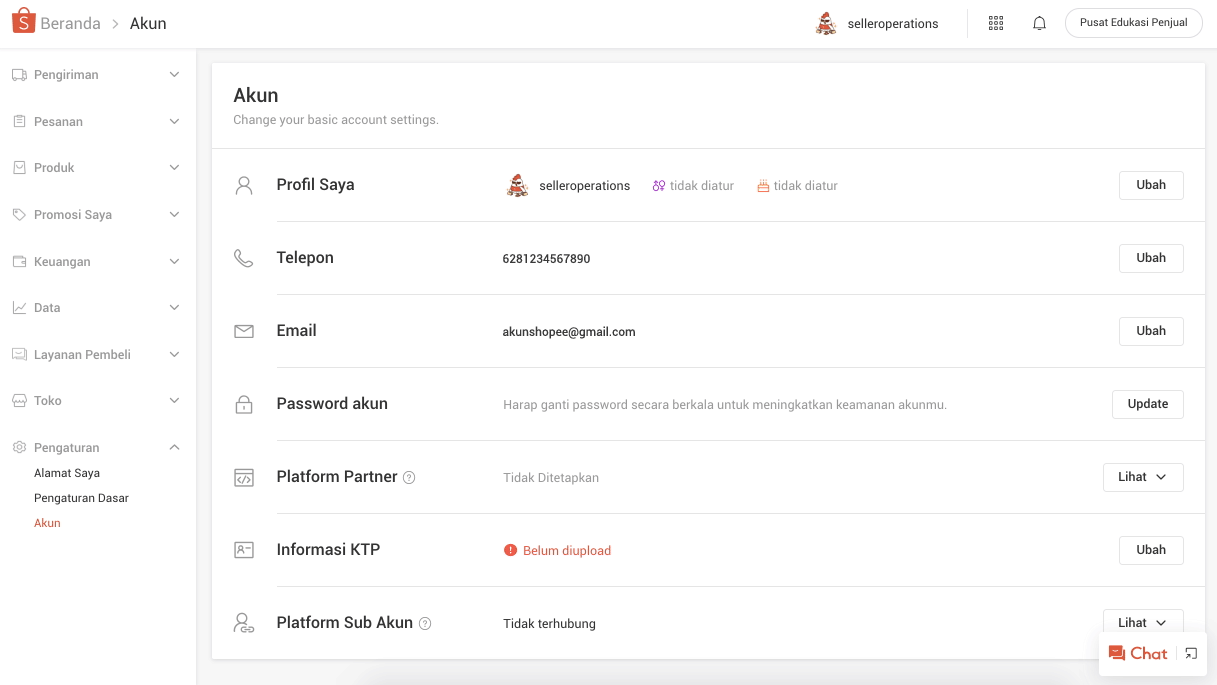Screen dimensions: 1217x685
Task: Click the ID card icon beside Informasi KTP
Action: pyautogui.click(x=244, y=549)
